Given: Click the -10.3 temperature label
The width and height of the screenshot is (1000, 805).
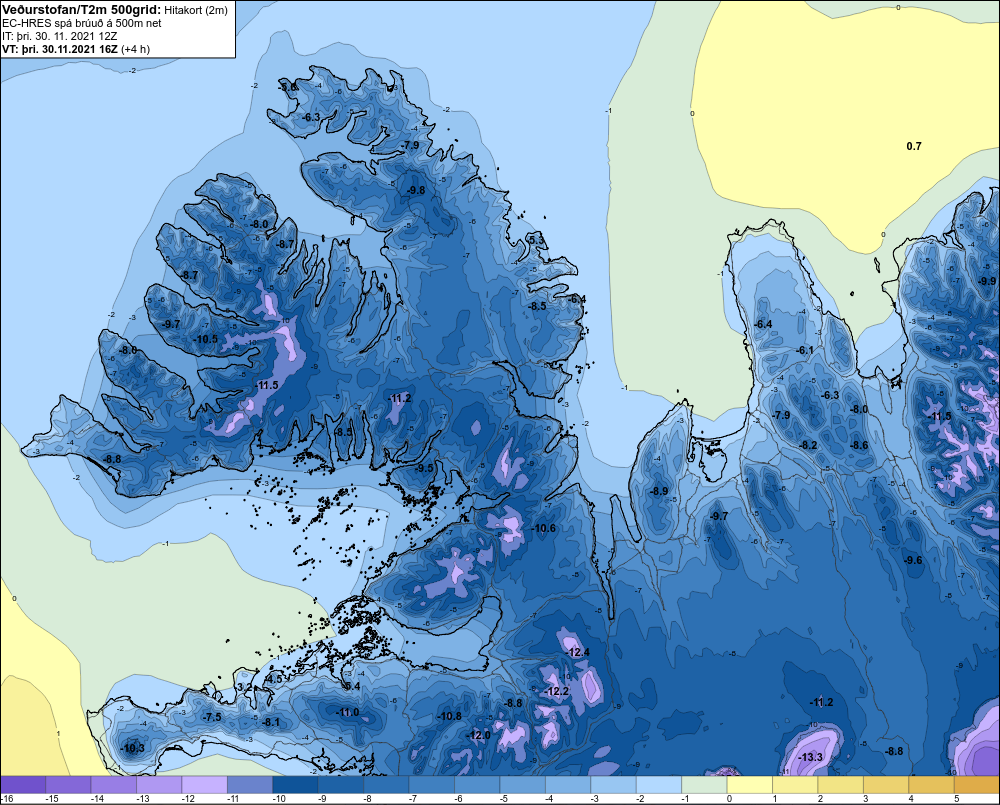Looking at the screenshot, I should (x=133, y=748).
